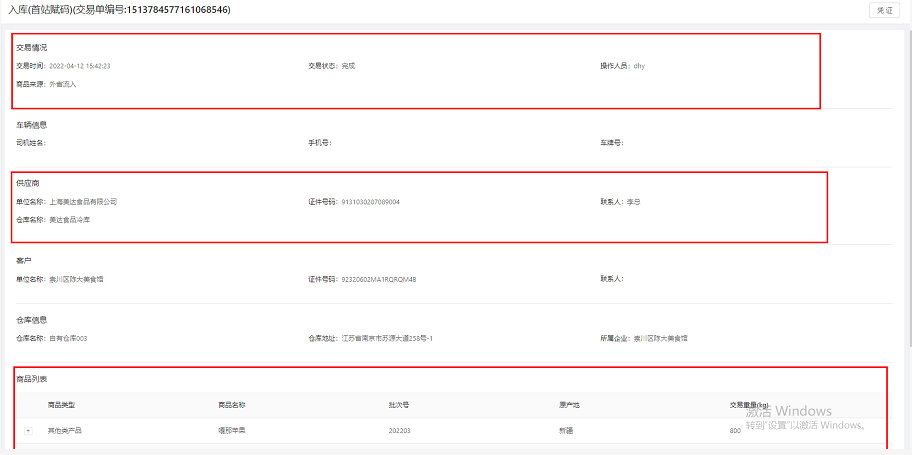Click customer certificate number 92320602MA1RQRQM48
The height and width of the screenshot is (455, 912).
point(378,279)
